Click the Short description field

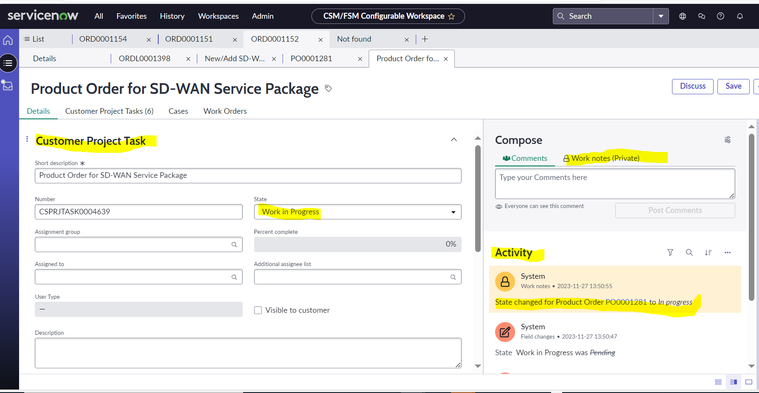click(248, 176)
